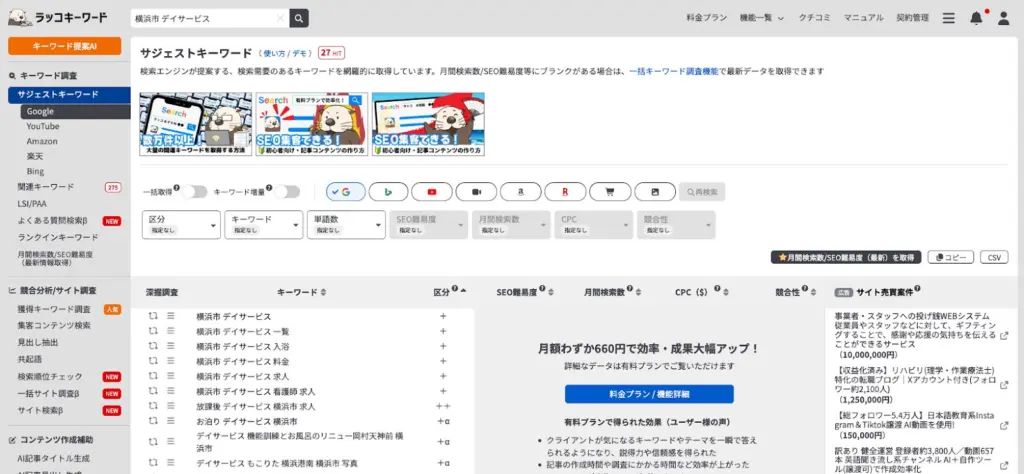Image resolution: width=1024 pixels, height=474 pixels.
Task: Select the image search source pill
Action: click(655, 192)
